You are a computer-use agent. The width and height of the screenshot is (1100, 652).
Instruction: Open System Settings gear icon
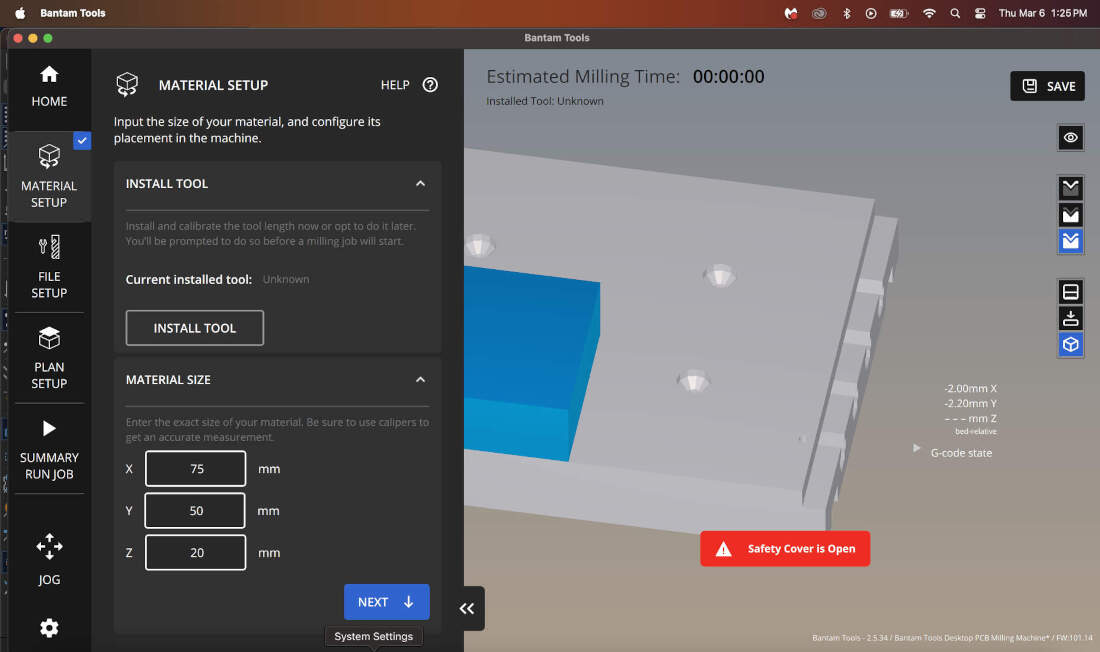click(49, 627)
